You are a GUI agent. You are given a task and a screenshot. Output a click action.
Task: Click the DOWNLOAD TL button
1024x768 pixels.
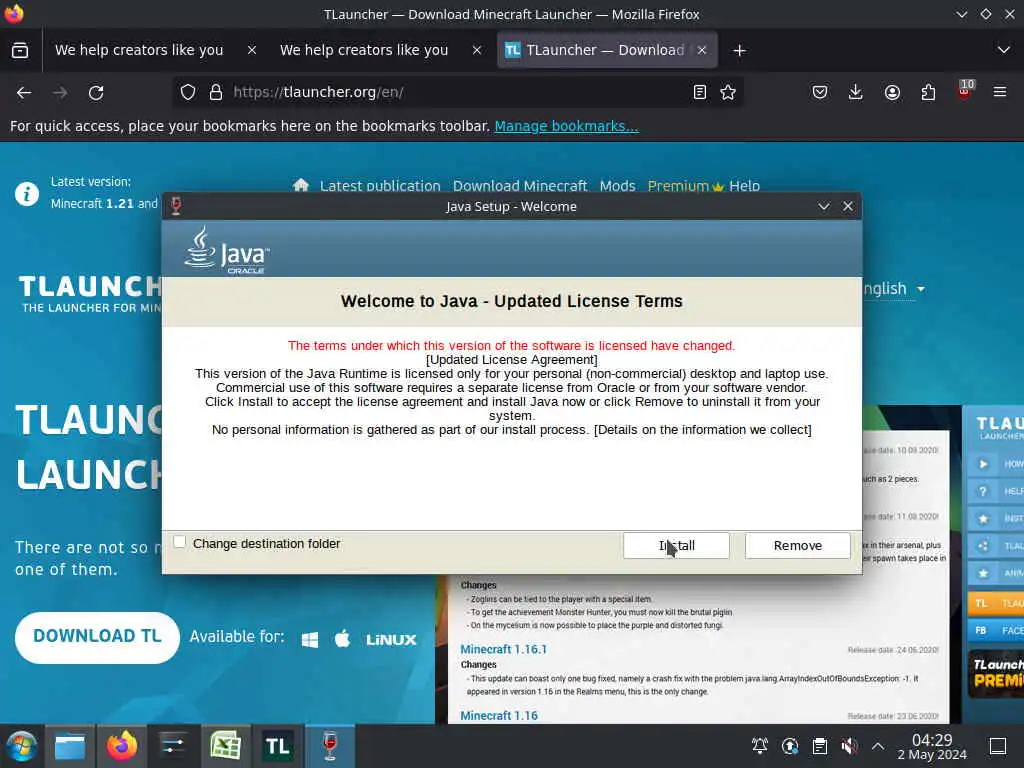97,637
